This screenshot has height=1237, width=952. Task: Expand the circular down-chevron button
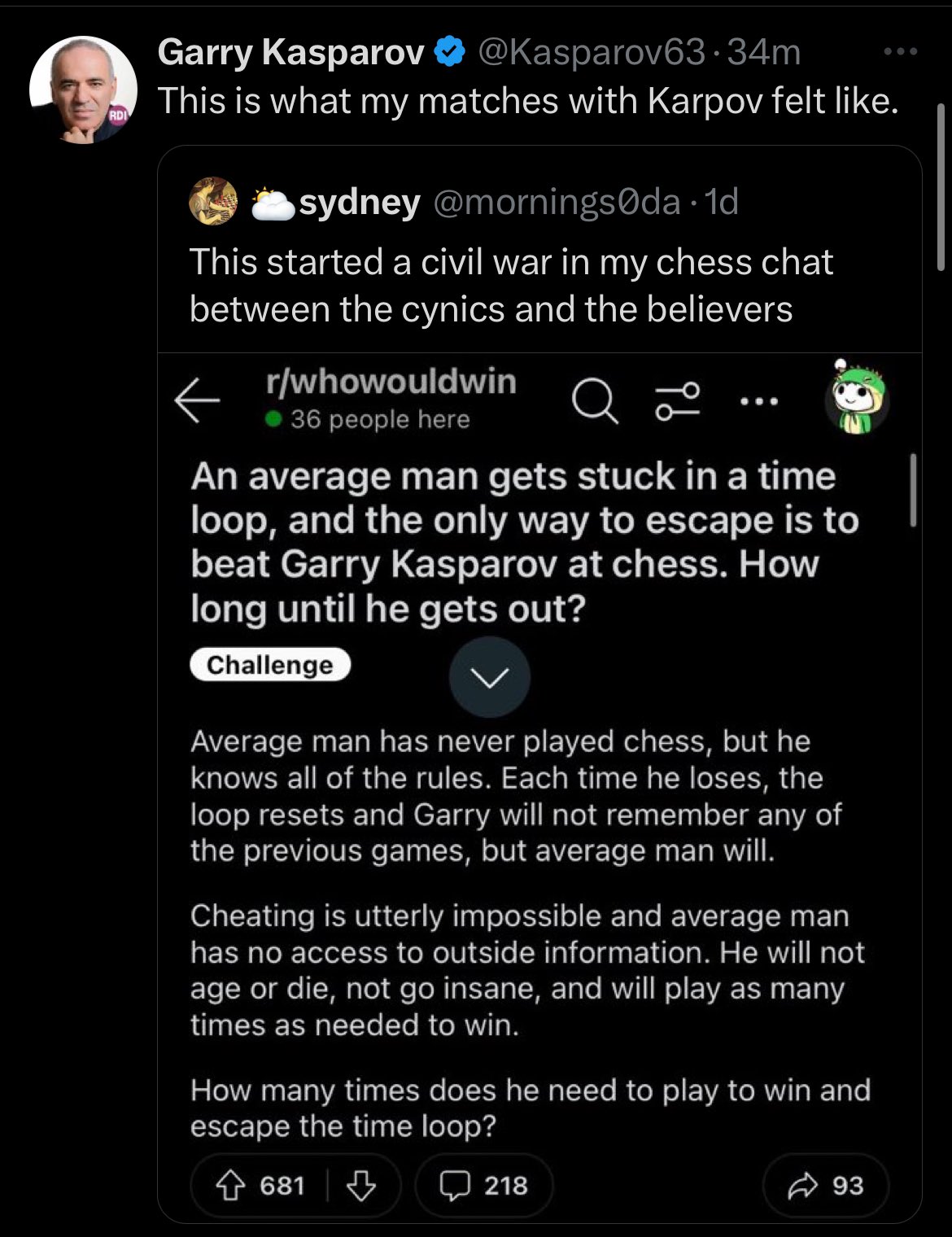click(x=490, y=677)
